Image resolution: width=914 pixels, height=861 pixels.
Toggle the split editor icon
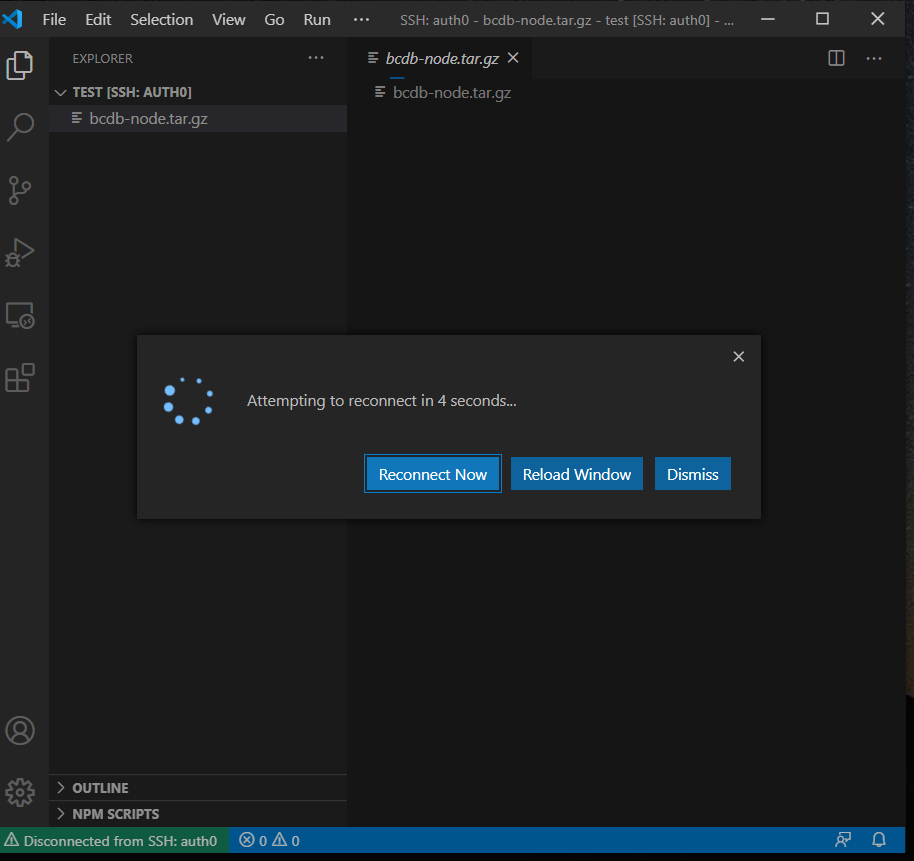pos(835,58)
